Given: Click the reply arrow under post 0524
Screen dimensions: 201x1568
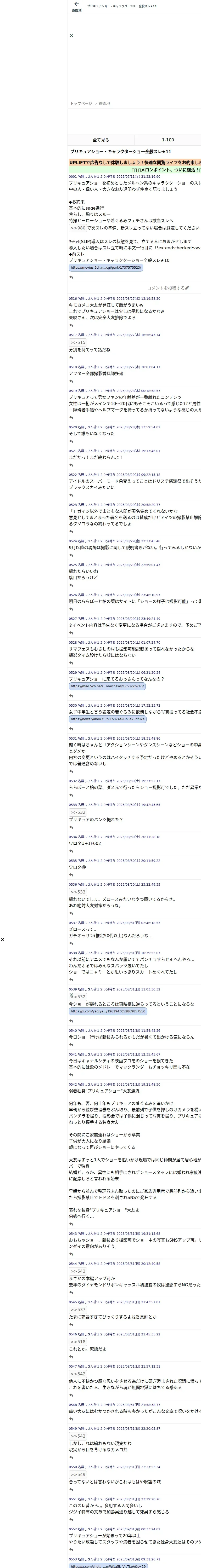Looking at the screenshot, I should tap(71, 555).
